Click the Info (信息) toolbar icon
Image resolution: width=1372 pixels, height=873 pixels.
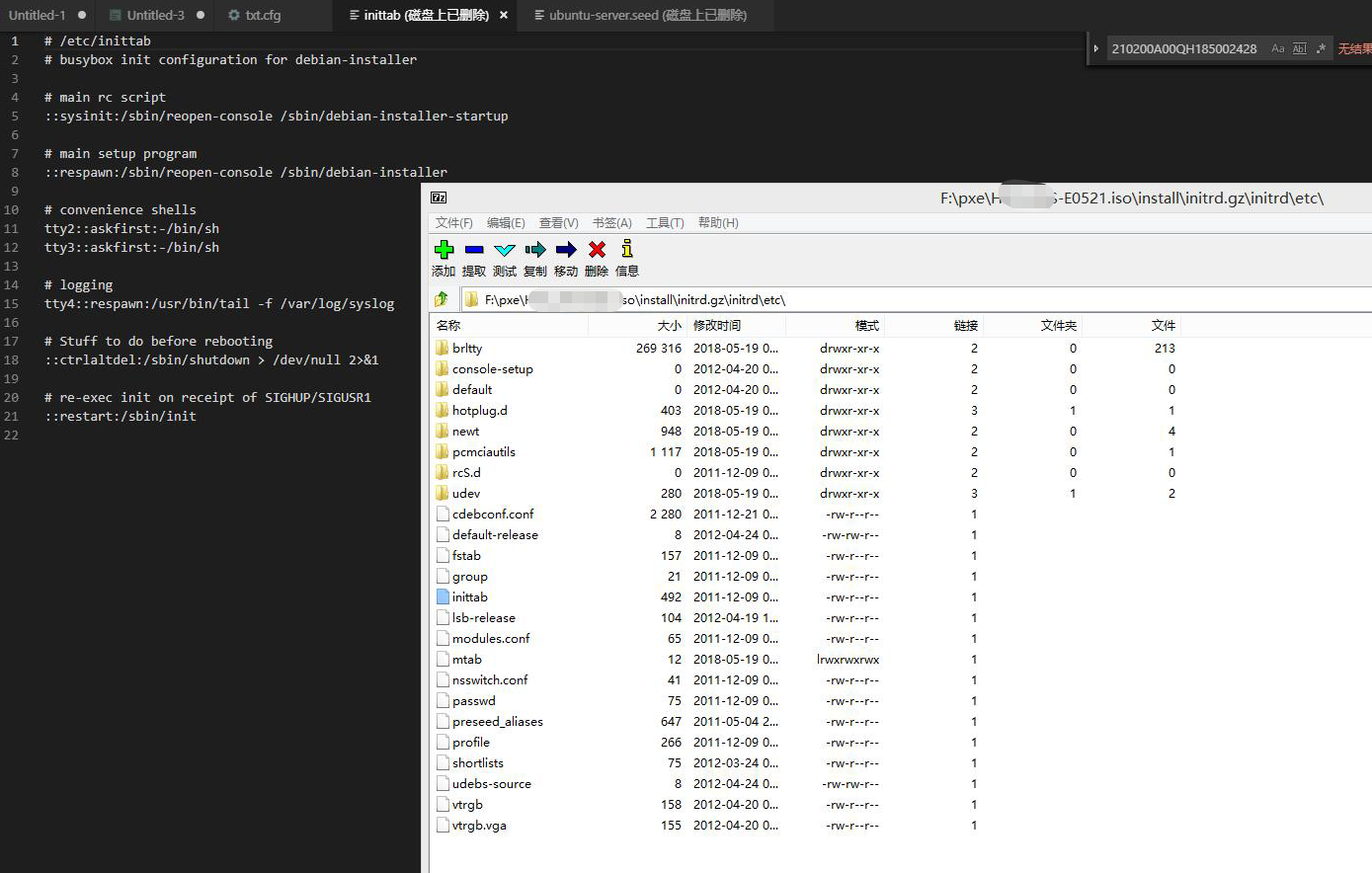point(627,250)
